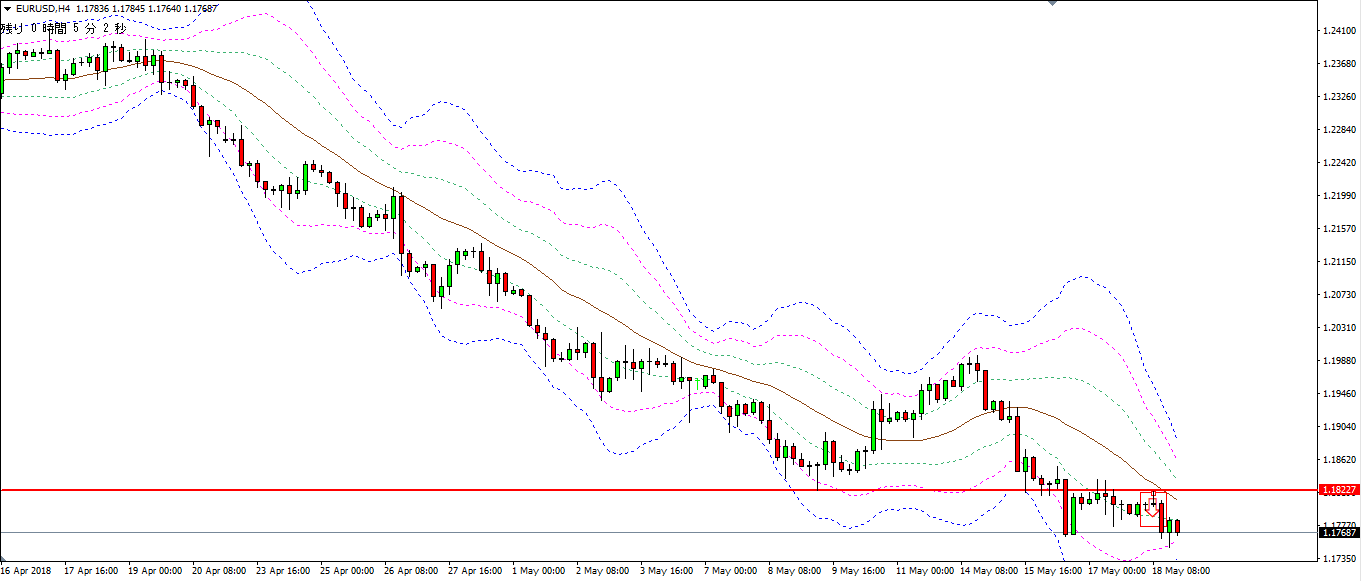Click the 2 May 08:00 time label
This screenshot has width=1361, height=581.
(x=602, y=572)
